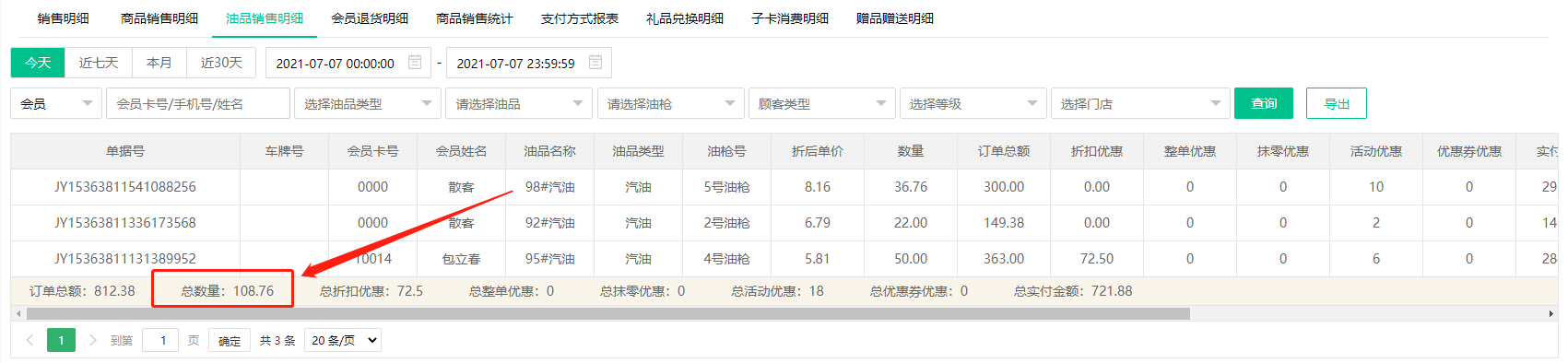Click order number JY15363811541088256
Viewport: 1568px width, 363px height.
point(125,187)
